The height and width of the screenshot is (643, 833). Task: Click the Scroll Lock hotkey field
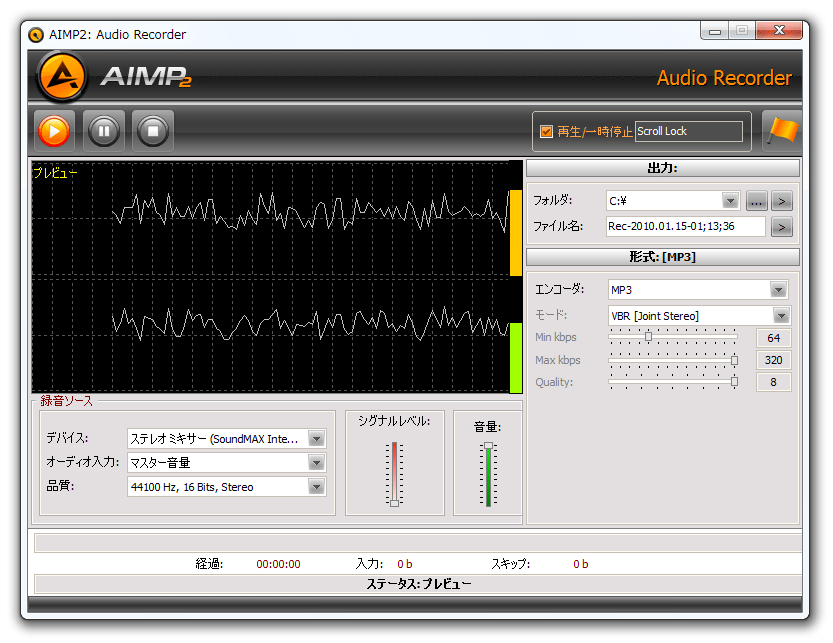click(689, 131)
